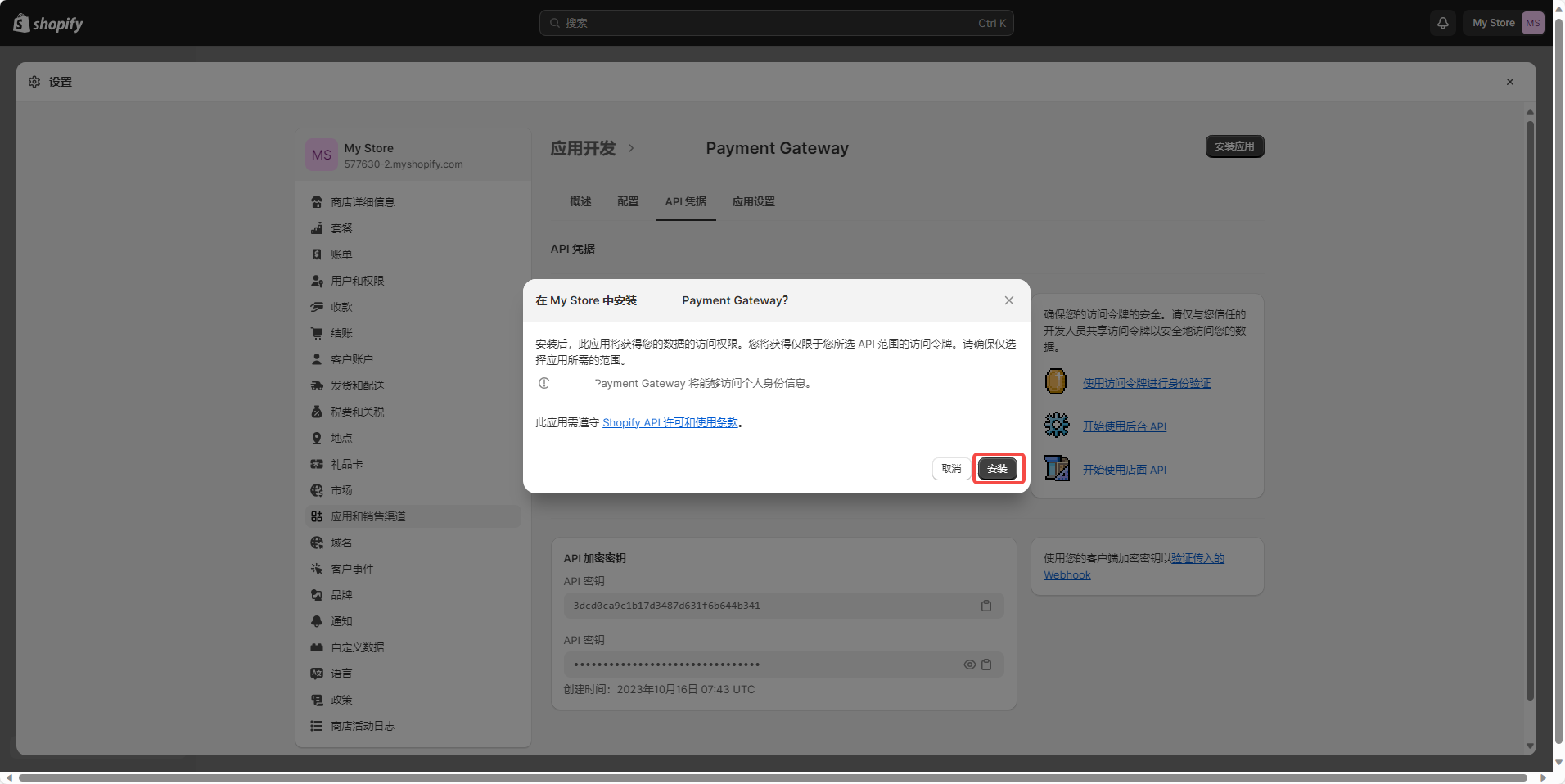
Task: Close the install dialog with X
Action: click(1009, 300)
